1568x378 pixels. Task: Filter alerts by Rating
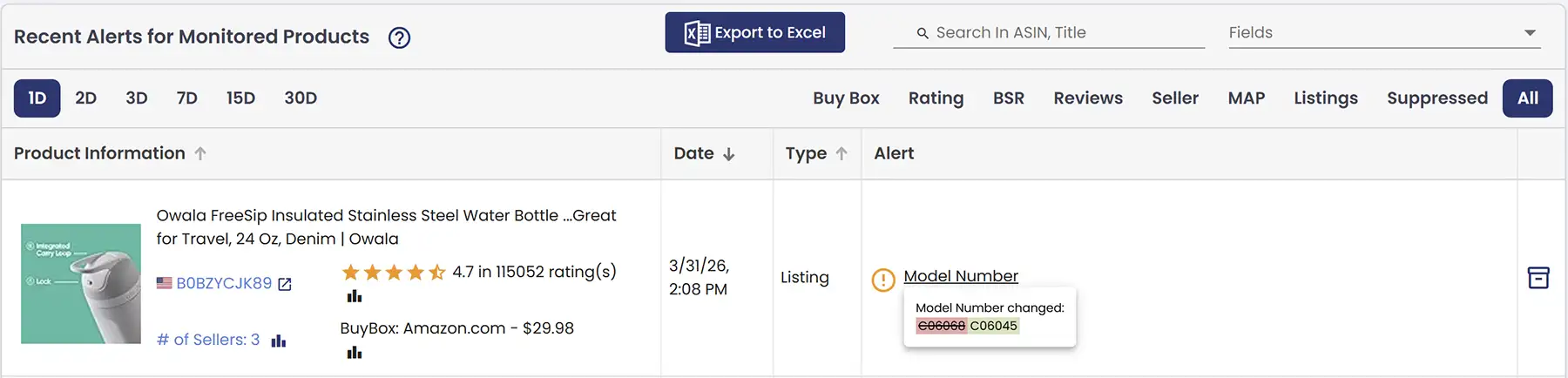[x=936, y=98]
